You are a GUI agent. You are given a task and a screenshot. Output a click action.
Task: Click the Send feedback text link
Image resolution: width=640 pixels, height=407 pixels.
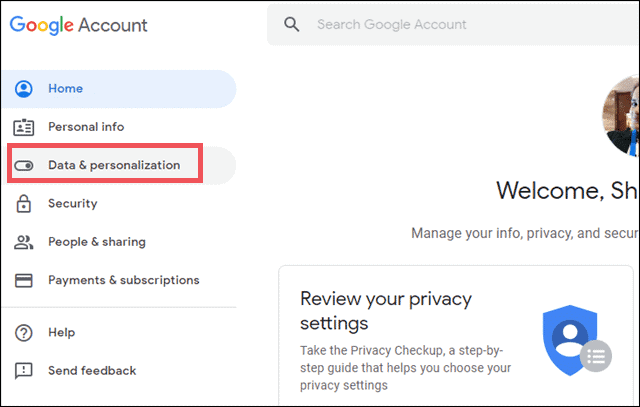[x=92, y=371]
